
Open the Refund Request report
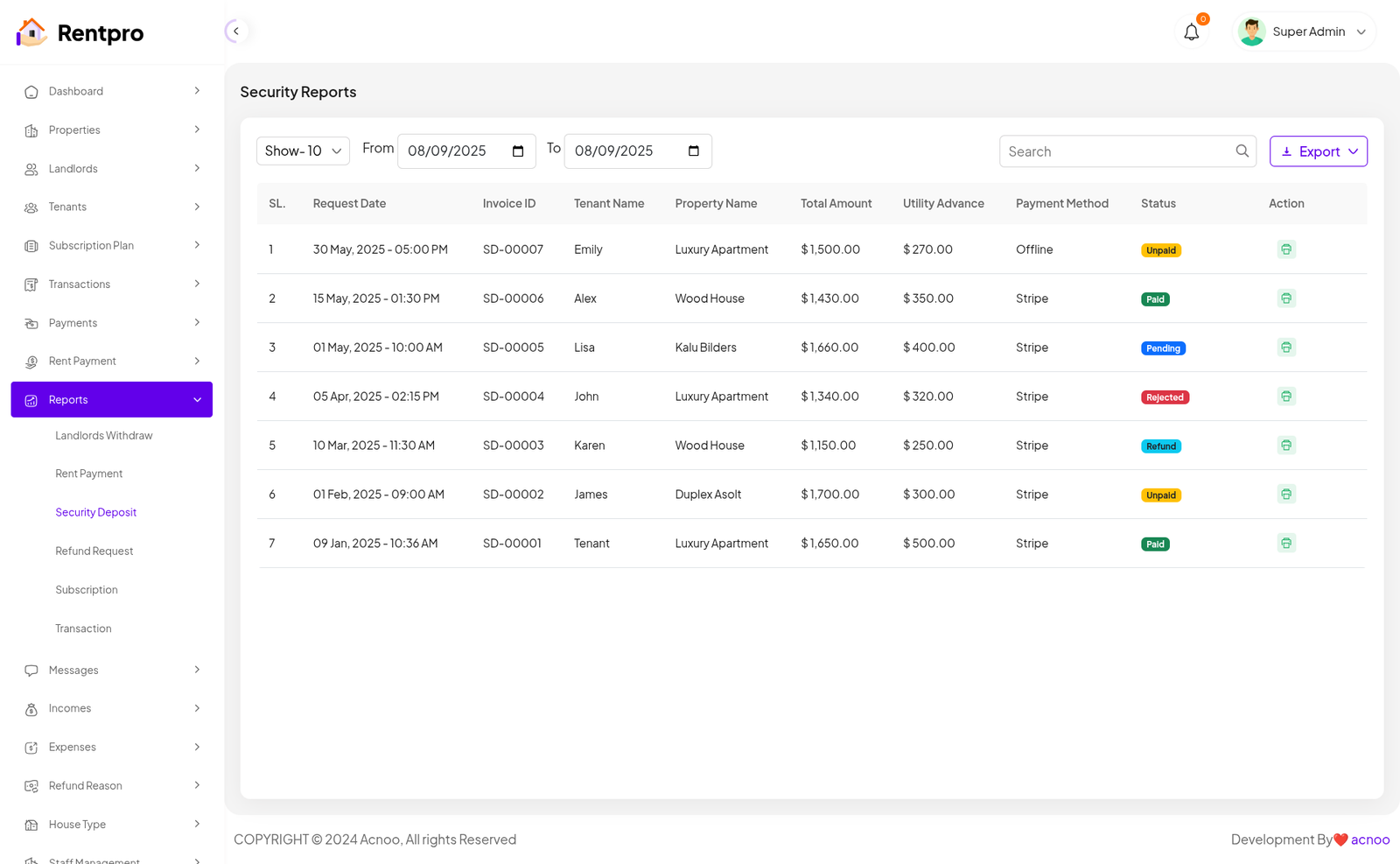(94, 551)
